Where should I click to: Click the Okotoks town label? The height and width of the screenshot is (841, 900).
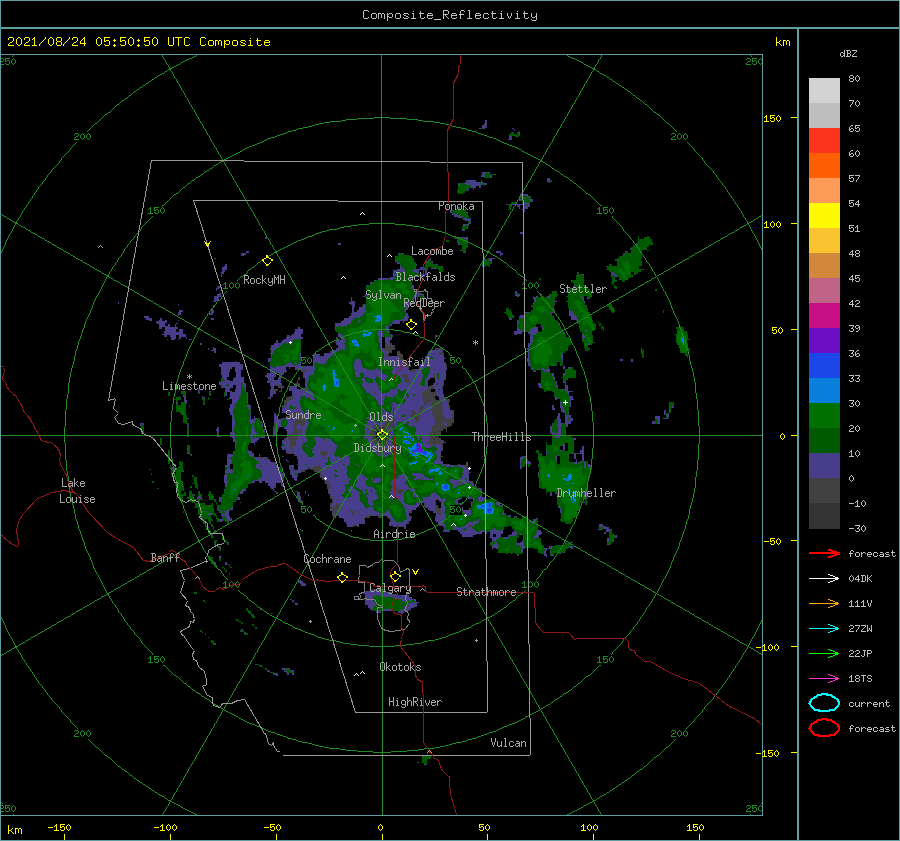(400, 667)
